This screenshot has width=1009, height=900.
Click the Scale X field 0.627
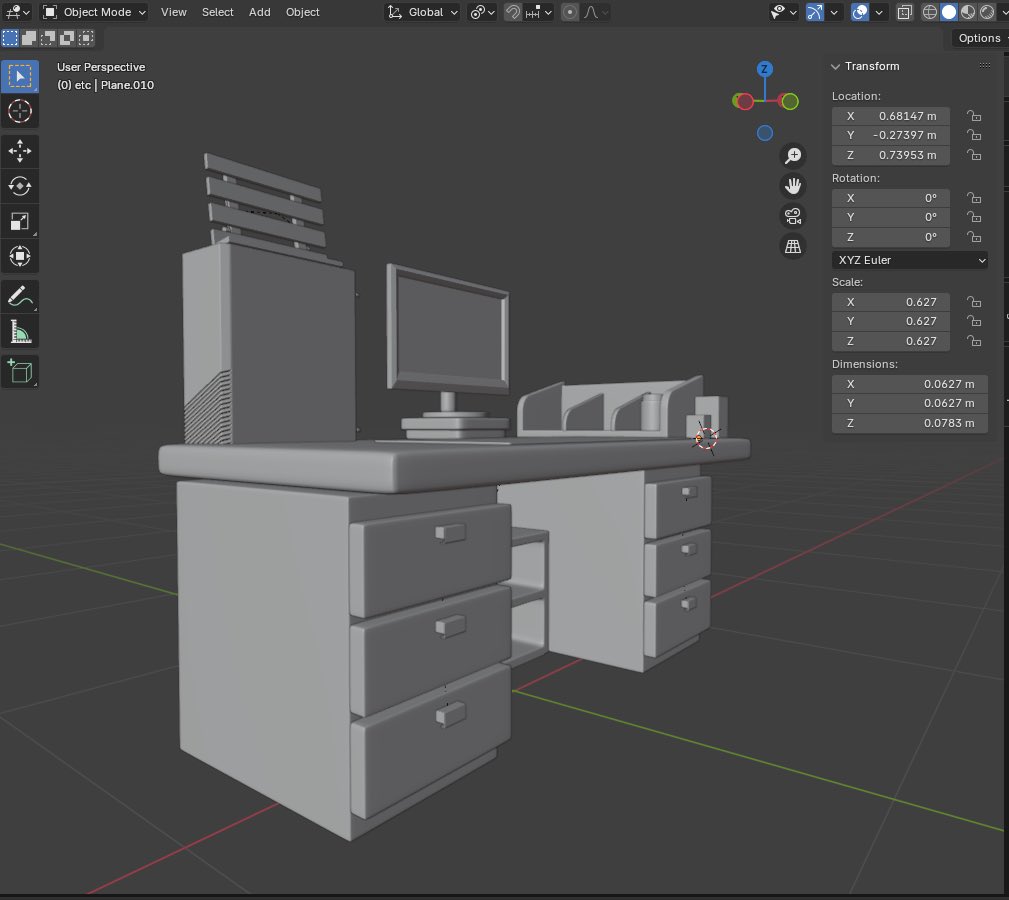[891, 302]
